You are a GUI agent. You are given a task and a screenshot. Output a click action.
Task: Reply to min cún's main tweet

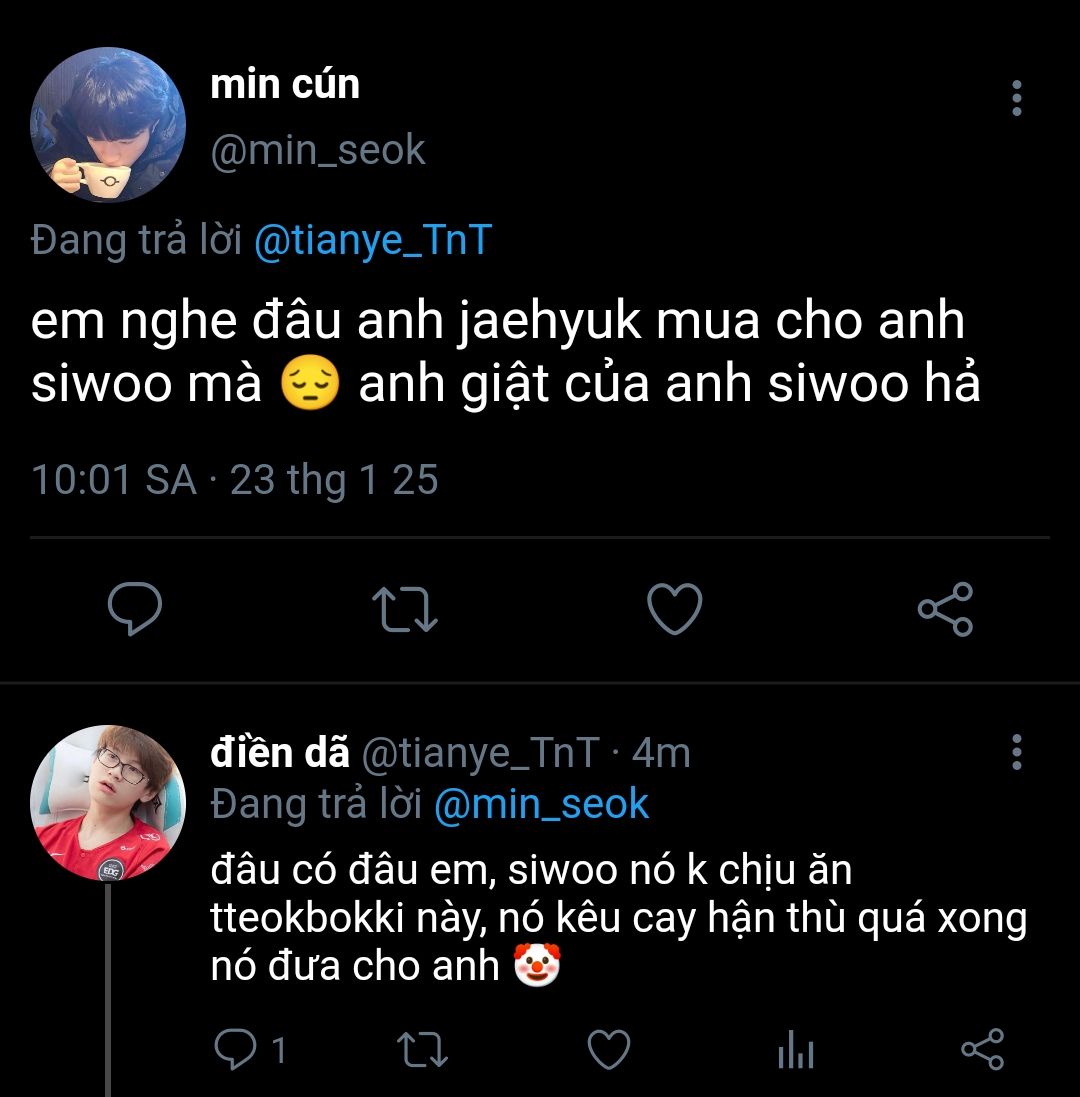[x=135, y=608]
